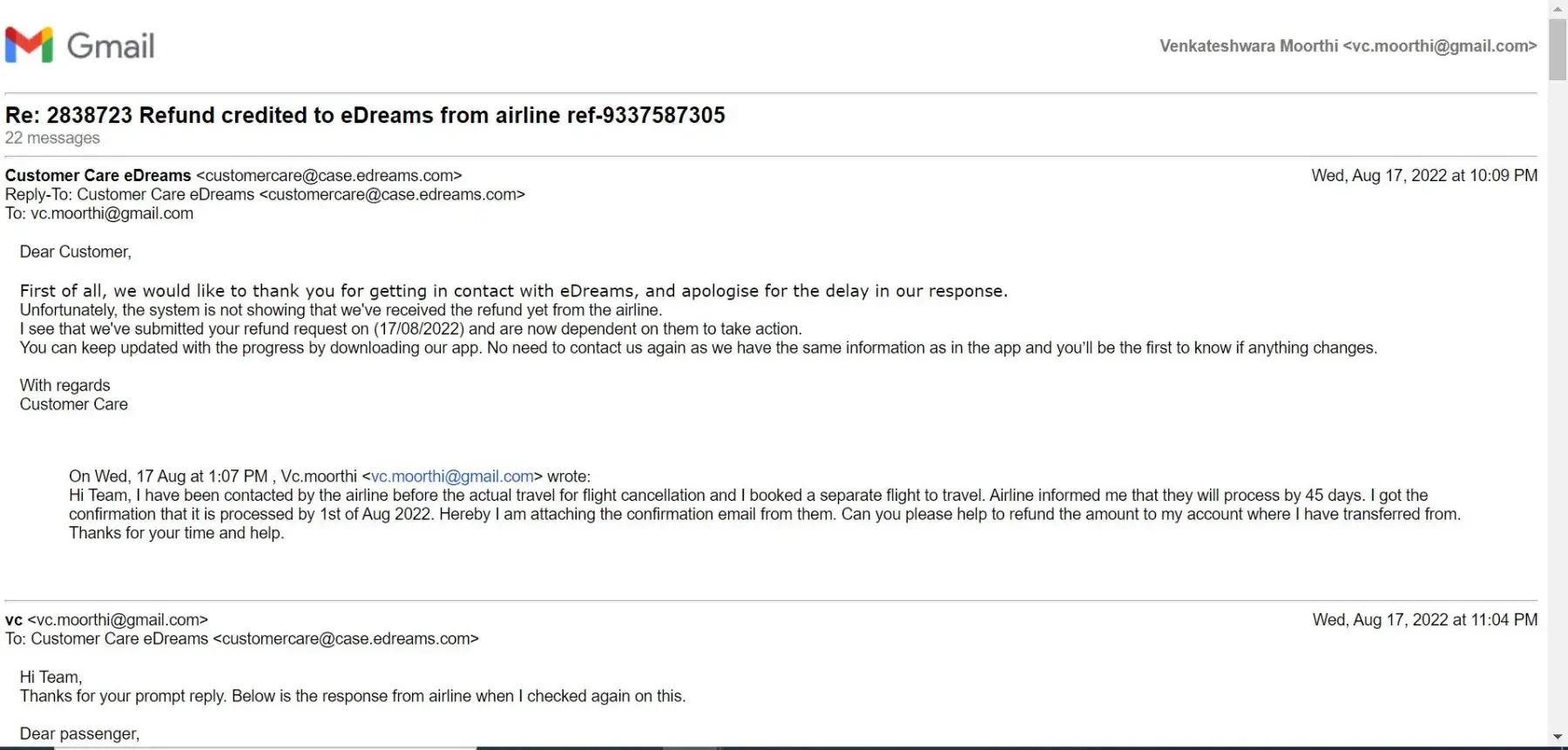1568x750 pixels.
Task: Click the "With regards" signature line
Action: click(65, 385)
